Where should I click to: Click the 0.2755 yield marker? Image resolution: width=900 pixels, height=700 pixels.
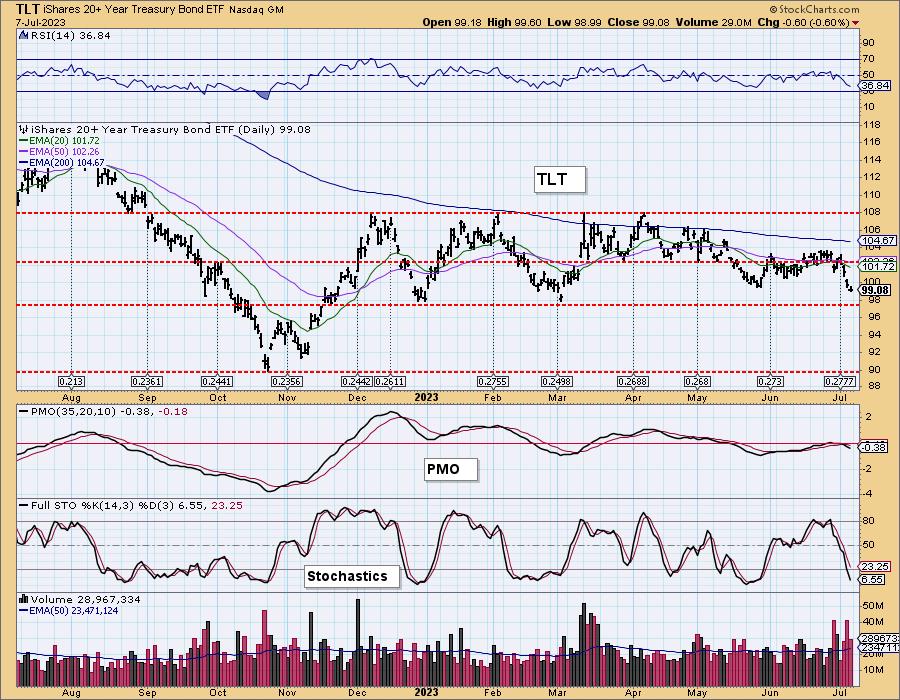[x=493, y=382]
